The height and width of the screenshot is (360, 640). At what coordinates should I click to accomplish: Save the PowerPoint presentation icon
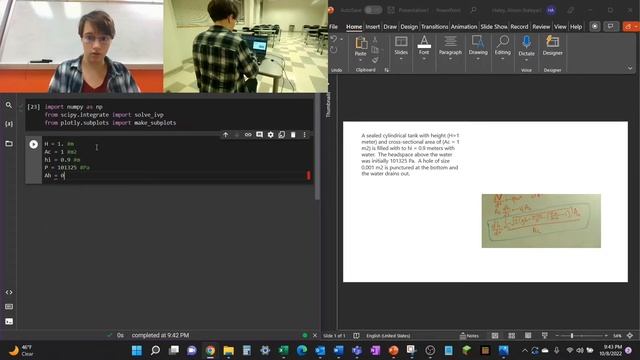[391, 10]
